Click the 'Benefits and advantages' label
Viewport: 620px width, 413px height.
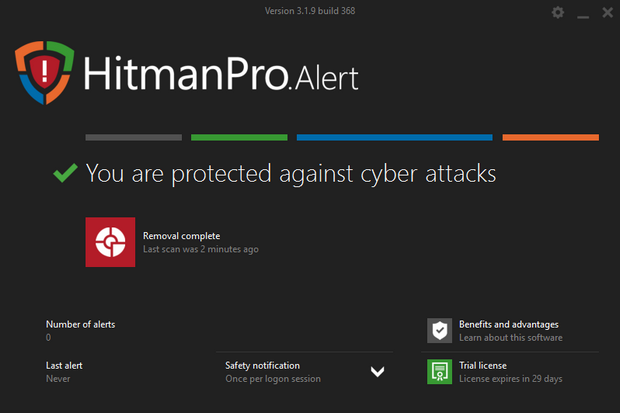[508, 324]
